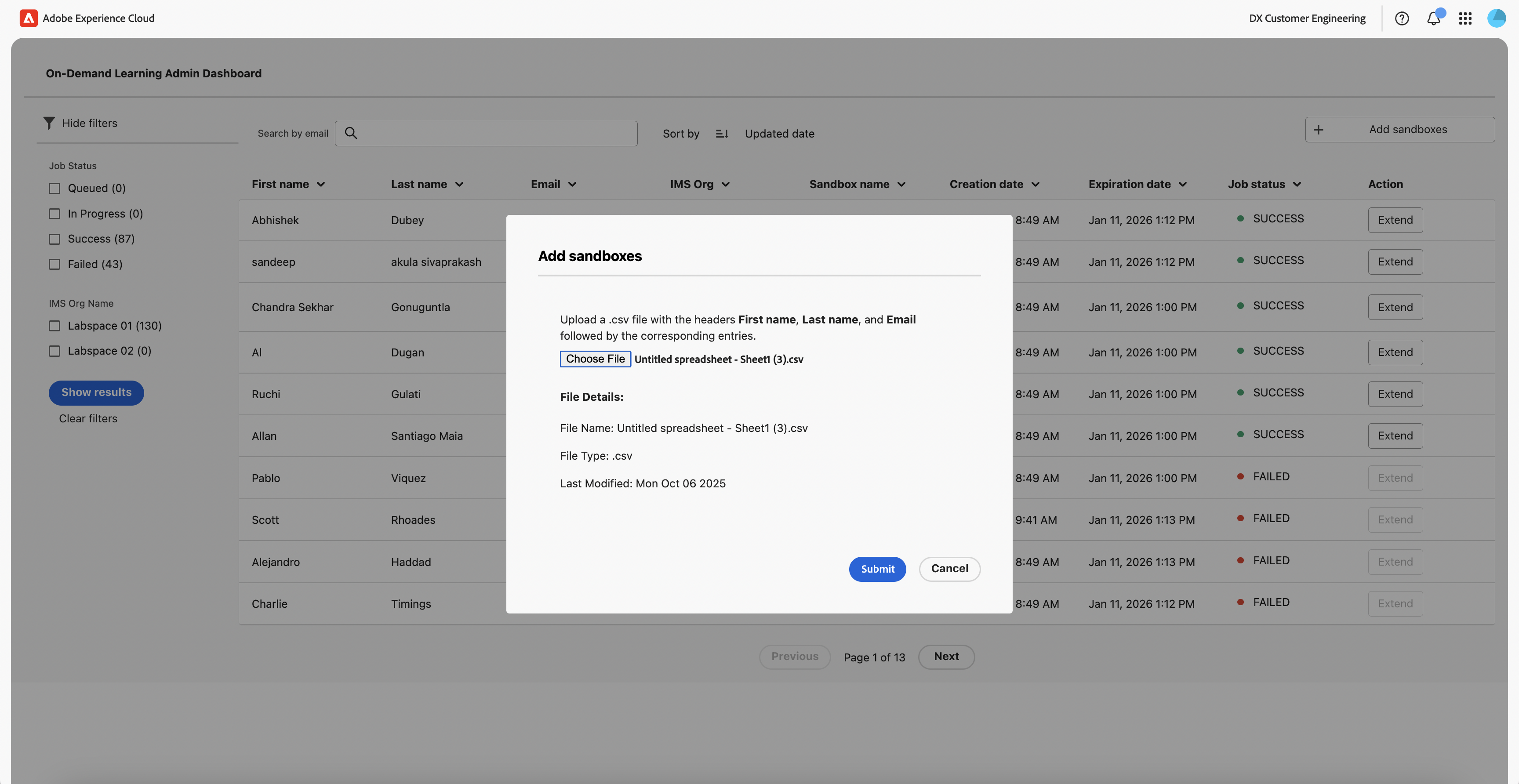1519x784 pixels.
Task: Open the notifications bell icon
Action: pyautogui.click(x=1433, y=18)
